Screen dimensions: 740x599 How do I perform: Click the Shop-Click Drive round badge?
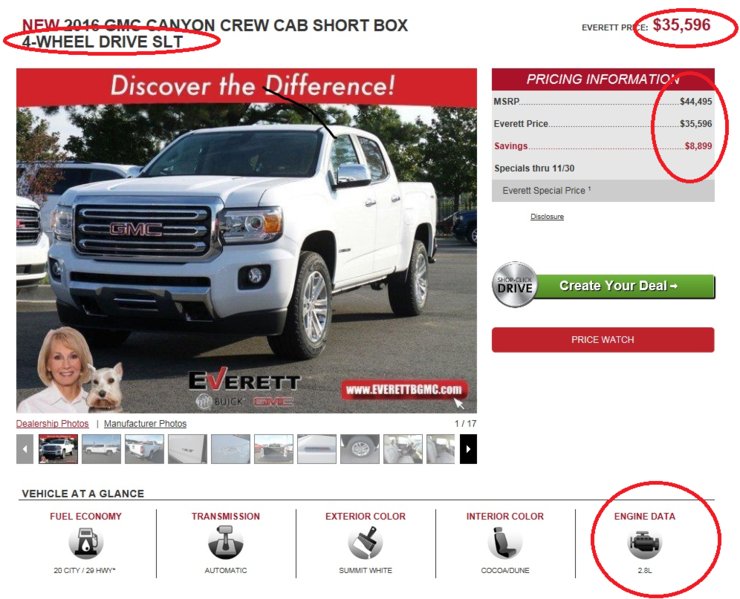coord(515,285)
